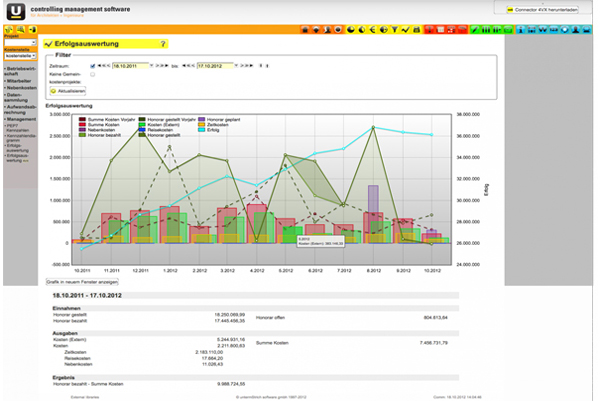Viewport: 600px width, 401px height.
Task: Select the Keine Gemeinkostenprojekte radio option
Action: (92, 74)
